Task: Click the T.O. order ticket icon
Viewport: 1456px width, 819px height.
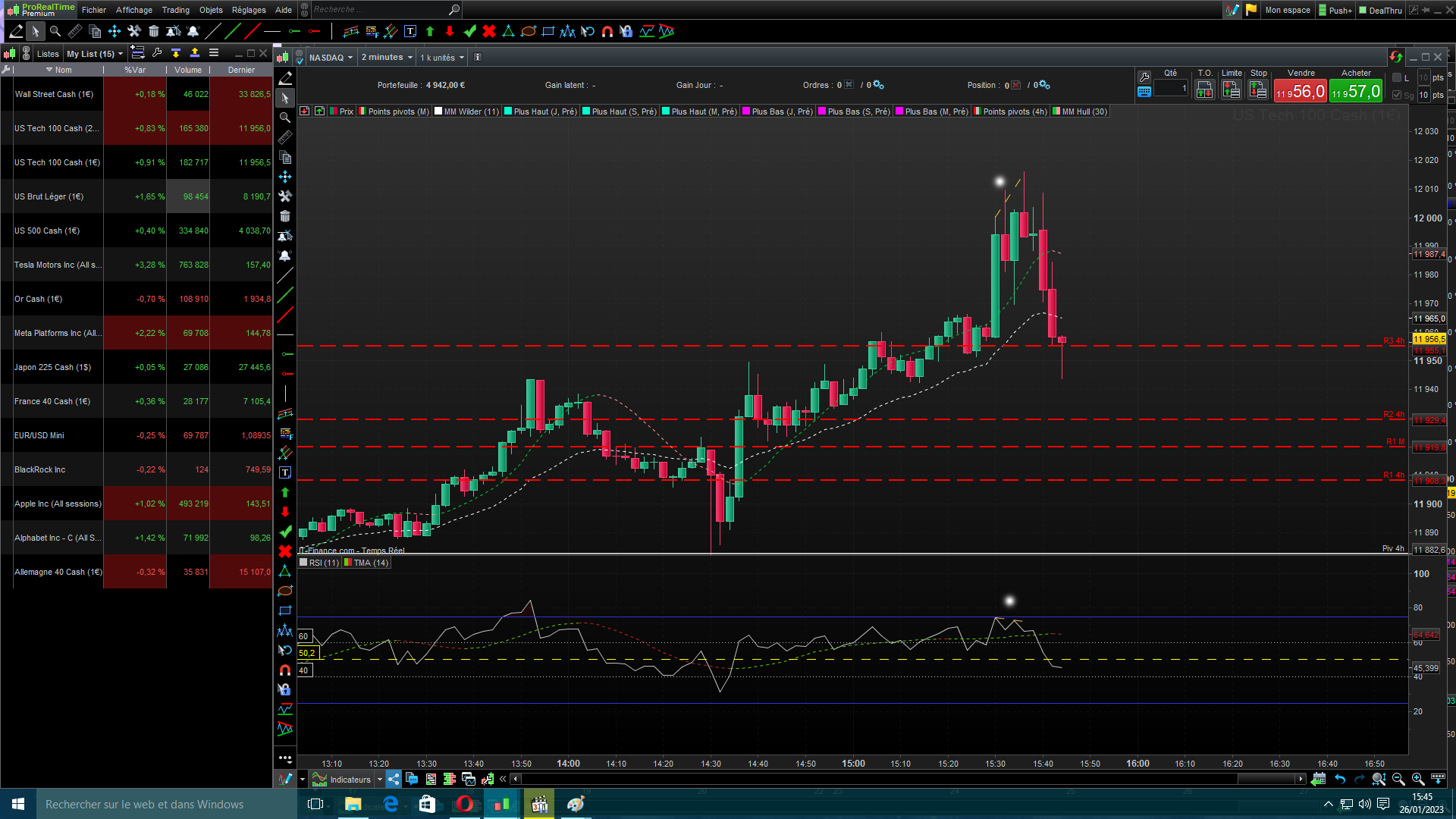Action: [x=1204, y=90]
